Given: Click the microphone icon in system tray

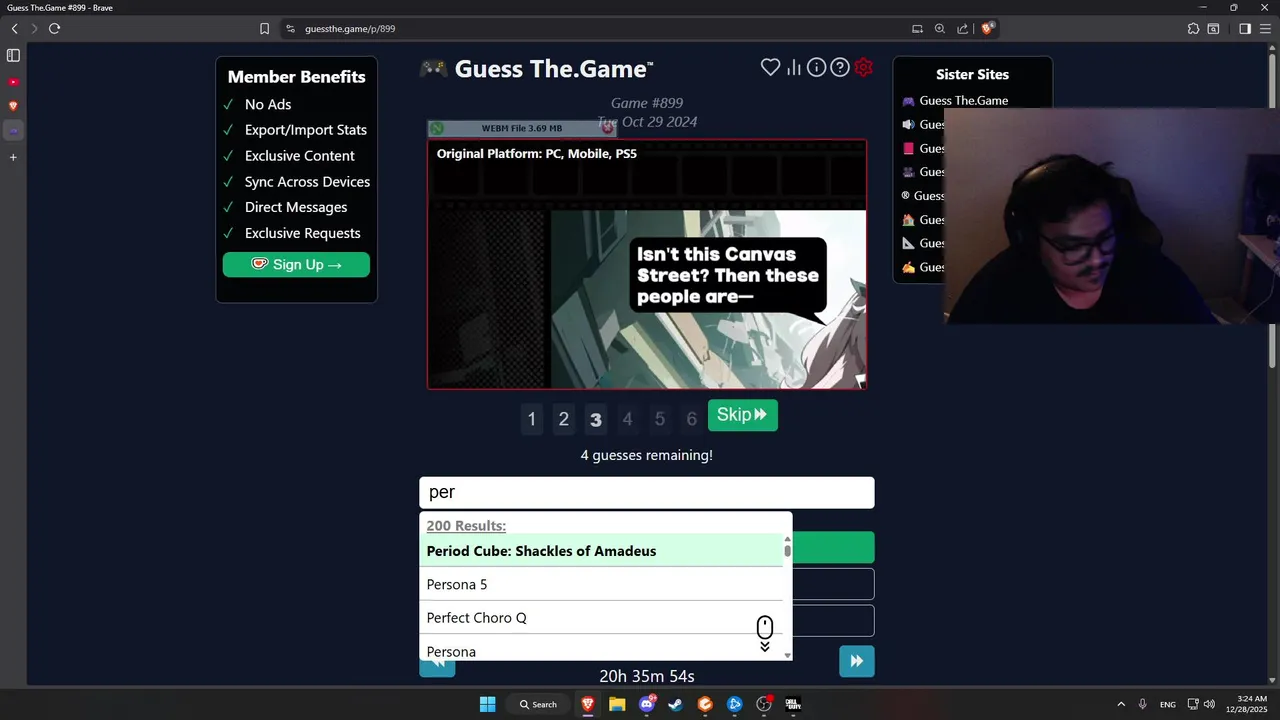Looking at the screenshot, I should tap(1142, 704).
